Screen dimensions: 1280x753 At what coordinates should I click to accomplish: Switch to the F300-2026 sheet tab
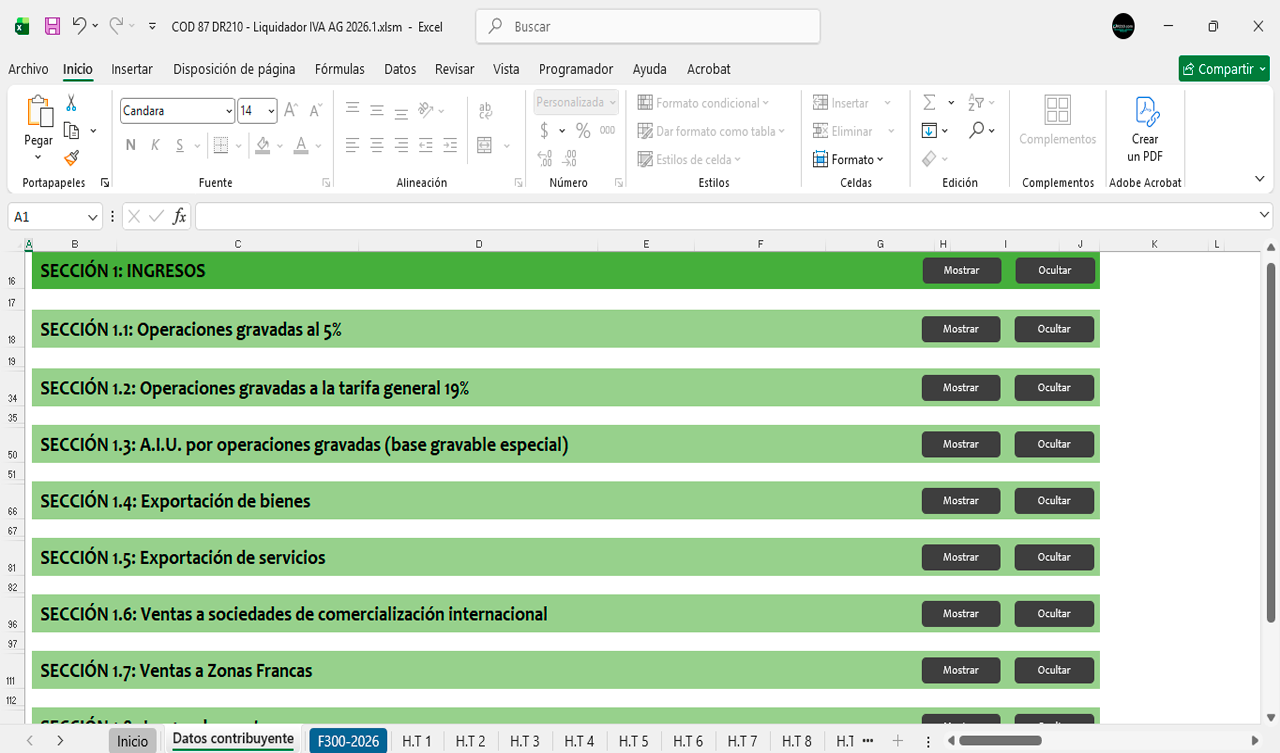[x=348, y=741]
